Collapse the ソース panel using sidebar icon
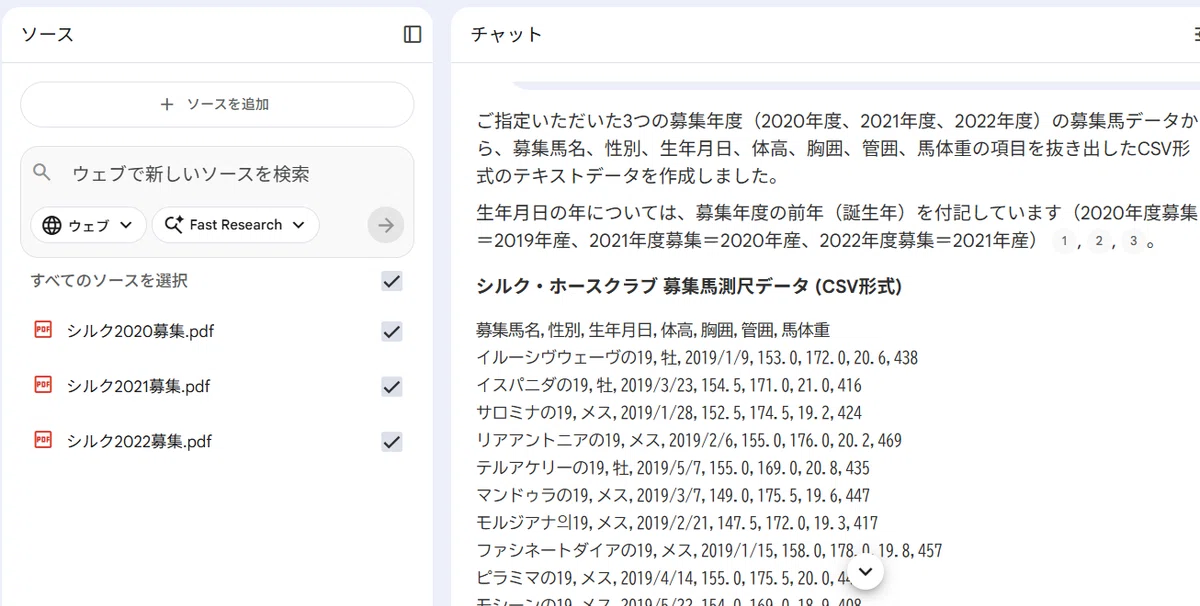This screenshot has width=1200, height=606. point(412,34)
